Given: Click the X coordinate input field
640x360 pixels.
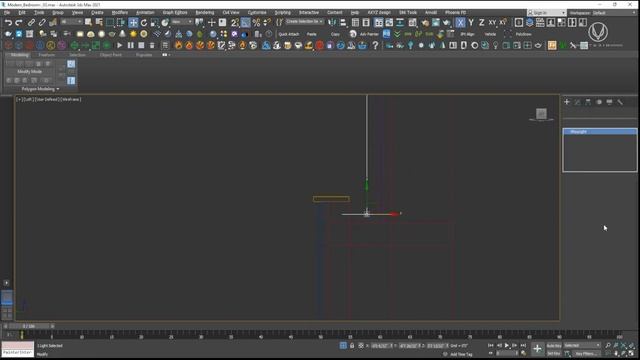Looking at the screenshot, I should coord(381,346).
